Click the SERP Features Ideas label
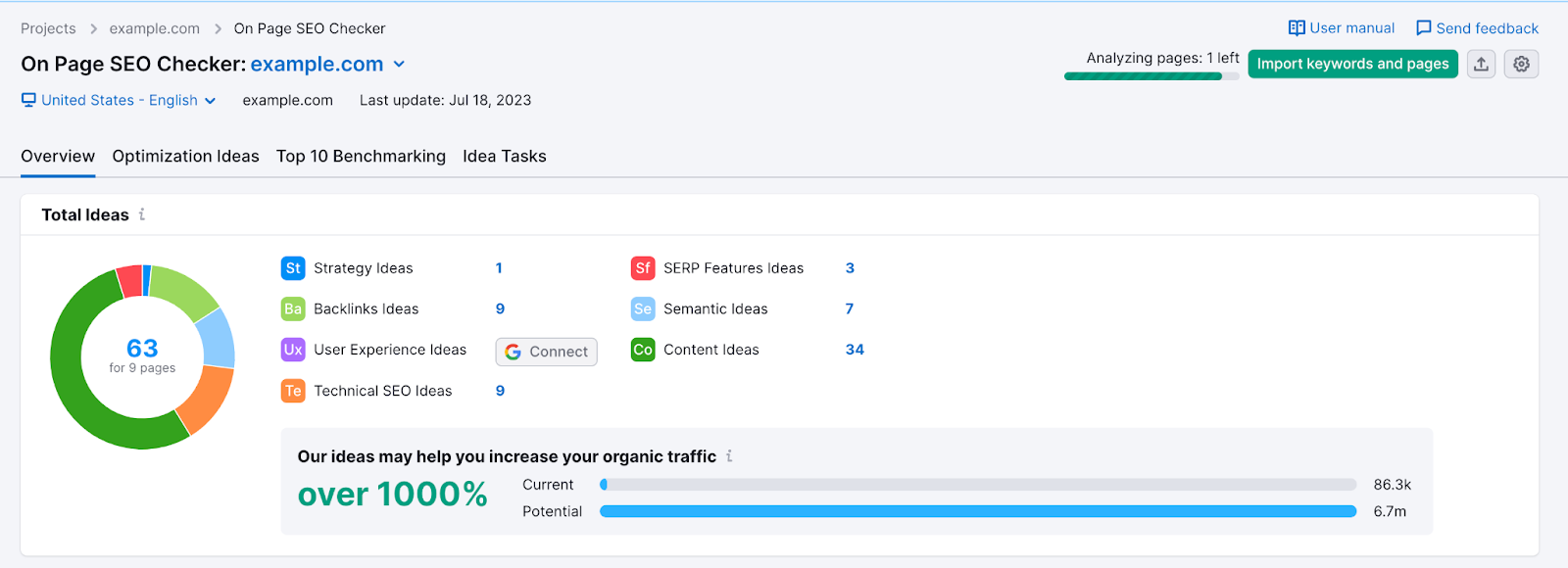The width and height of the screenshot is (1568, 568). (x=734, y=268)
